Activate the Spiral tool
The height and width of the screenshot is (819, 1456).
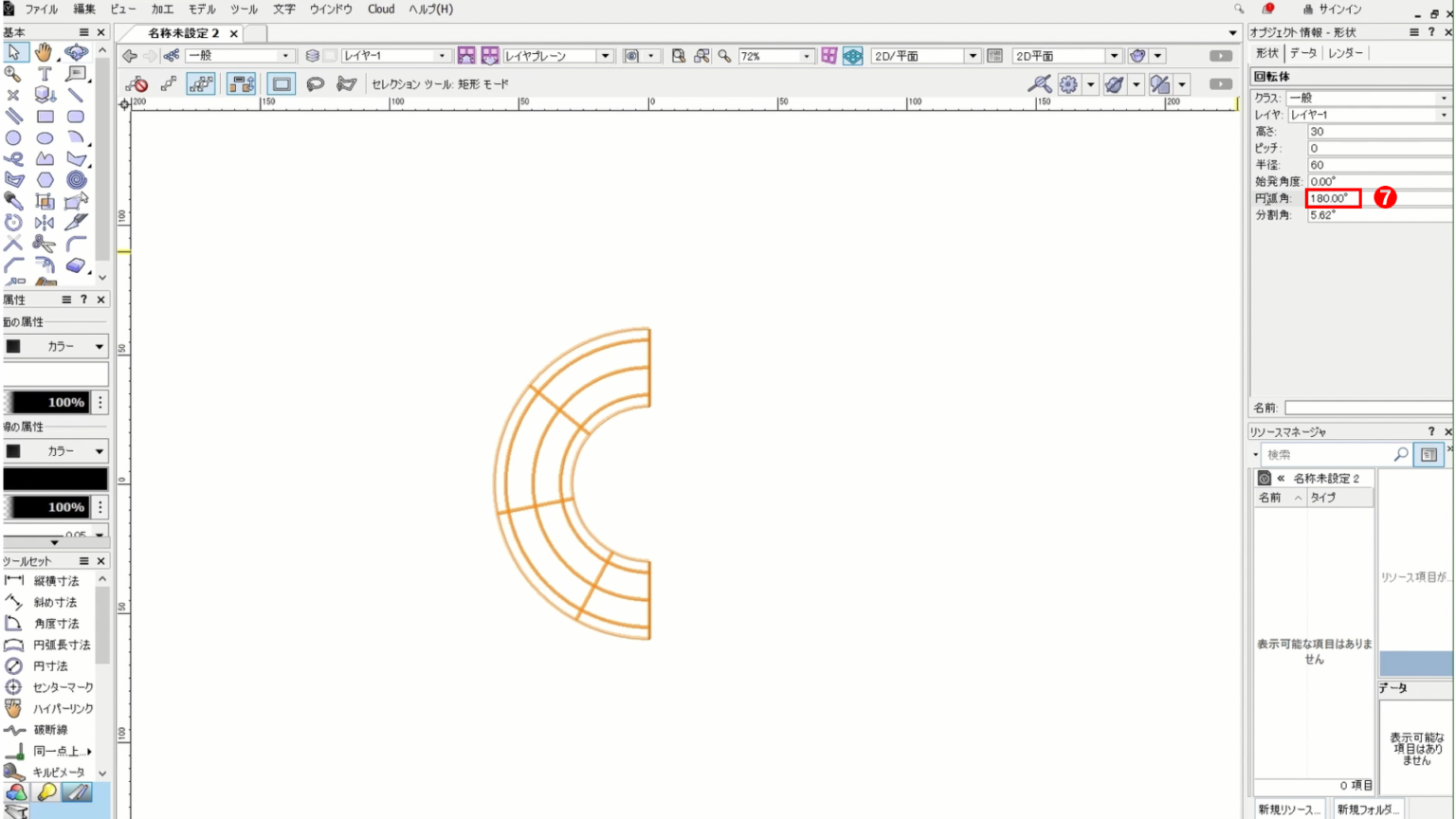[76, 178]
